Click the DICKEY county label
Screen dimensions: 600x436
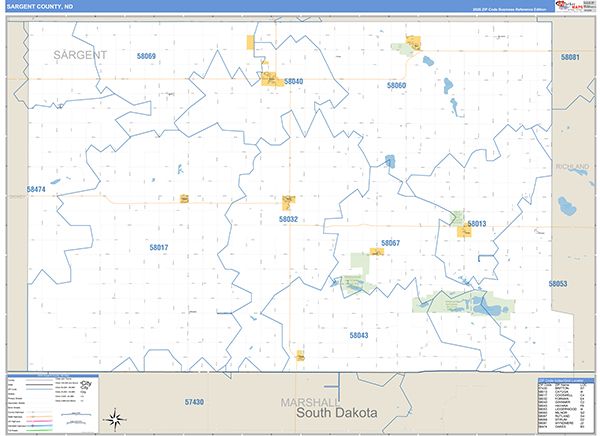(17, 196)
